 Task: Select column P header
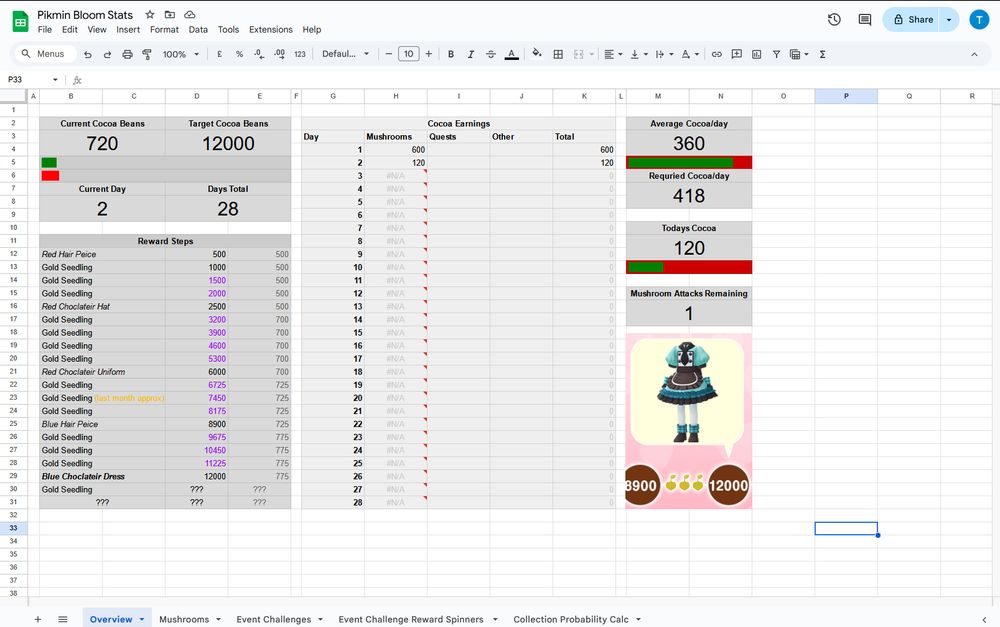846,96
